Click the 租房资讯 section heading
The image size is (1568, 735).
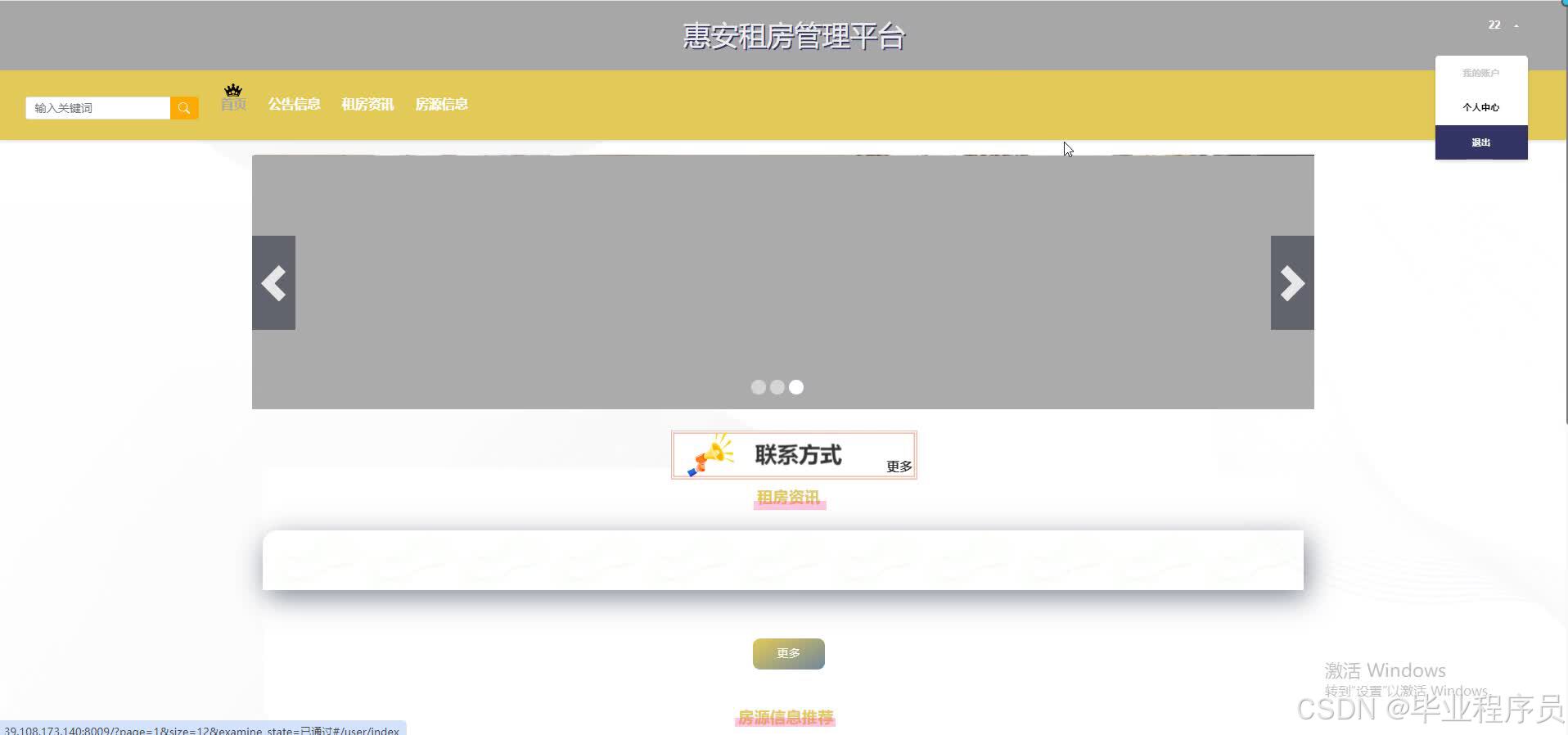(x=789, y=498)
